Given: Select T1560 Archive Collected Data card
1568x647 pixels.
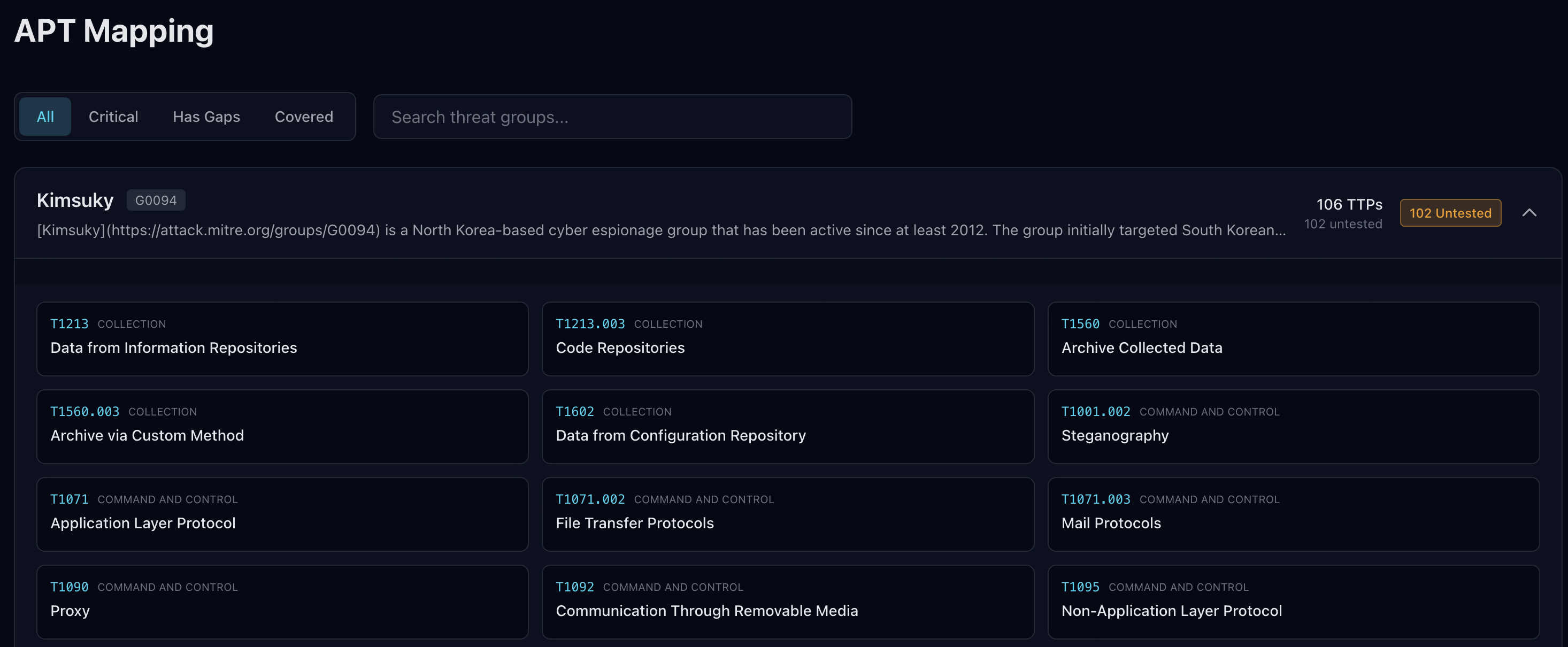Looking at the screenshot, I should pos(1293,338).
